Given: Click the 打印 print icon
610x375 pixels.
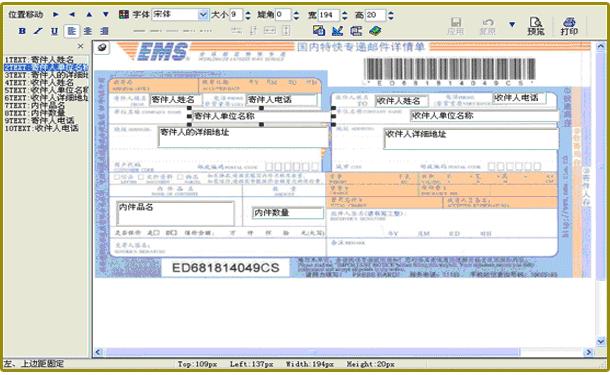Looking at the screenshot, I should [x=569, y=26].
